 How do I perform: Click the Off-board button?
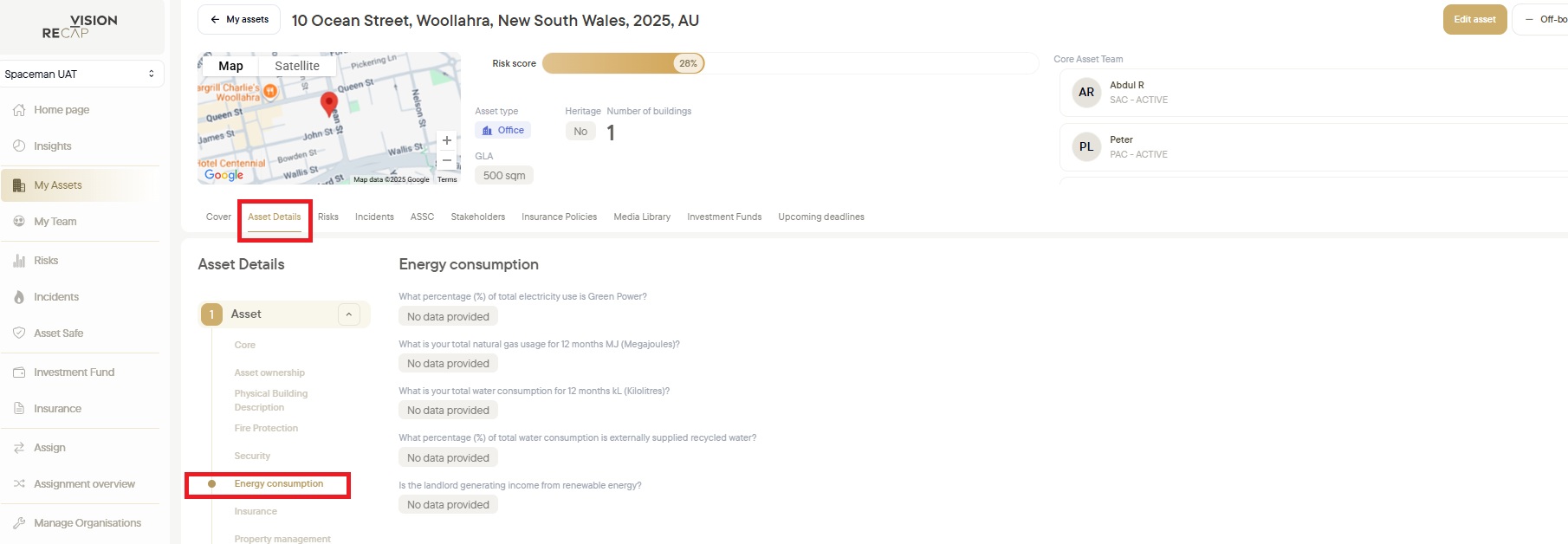pos(1542,19)
